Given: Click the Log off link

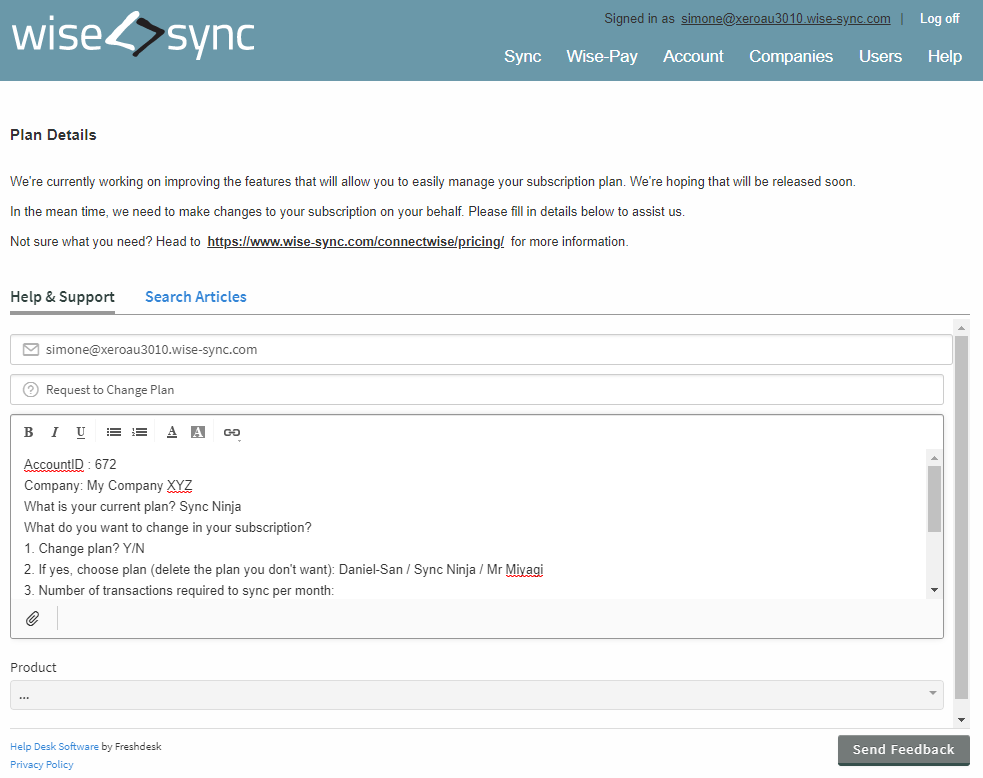Looking at the screenshot, I should point(939,19).
